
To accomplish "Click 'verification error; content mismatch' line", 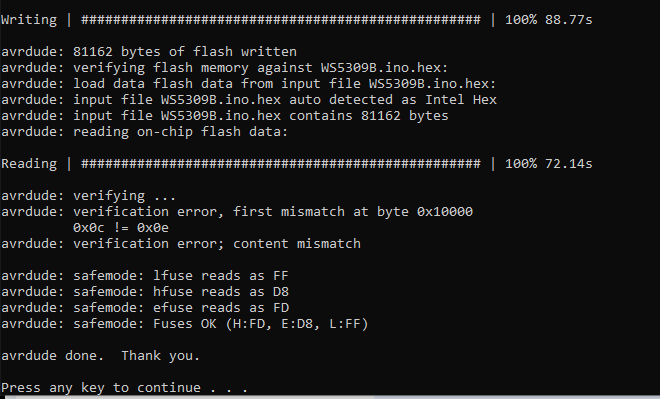I will [181, 244].
